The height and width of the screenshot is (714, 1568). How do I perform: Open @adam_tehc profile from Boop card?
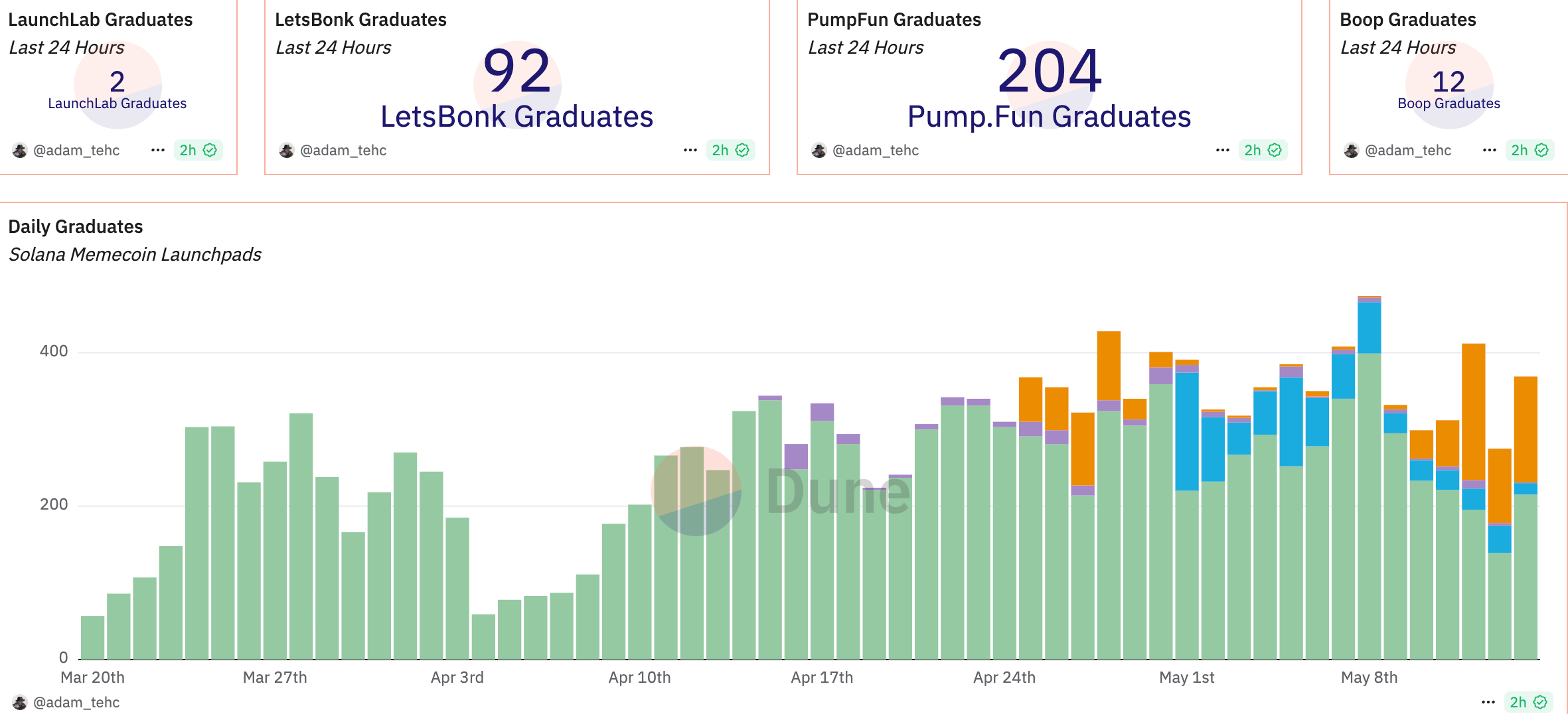click(1408, 150)
